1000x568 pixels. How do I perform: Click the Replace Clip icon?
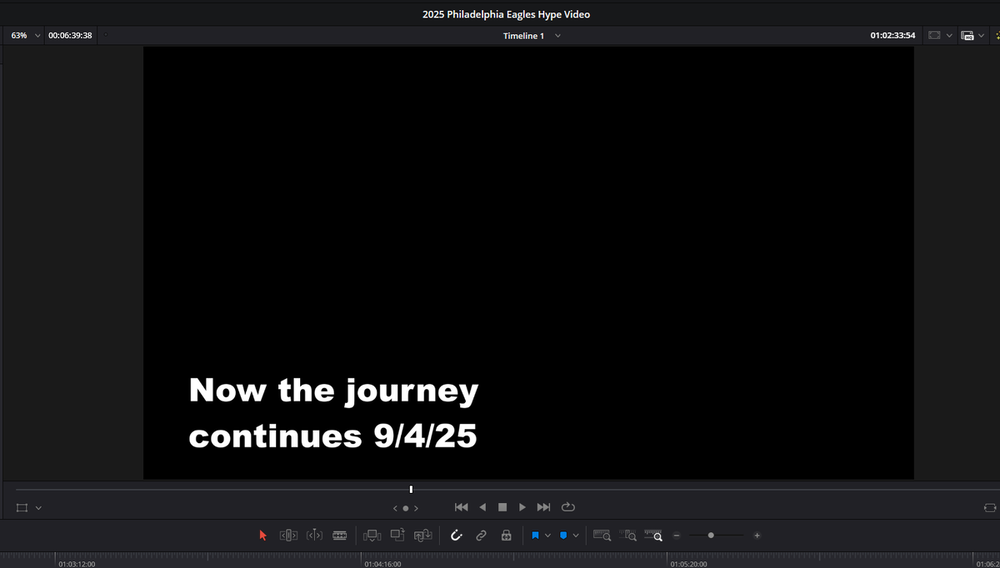pos(423,536)
